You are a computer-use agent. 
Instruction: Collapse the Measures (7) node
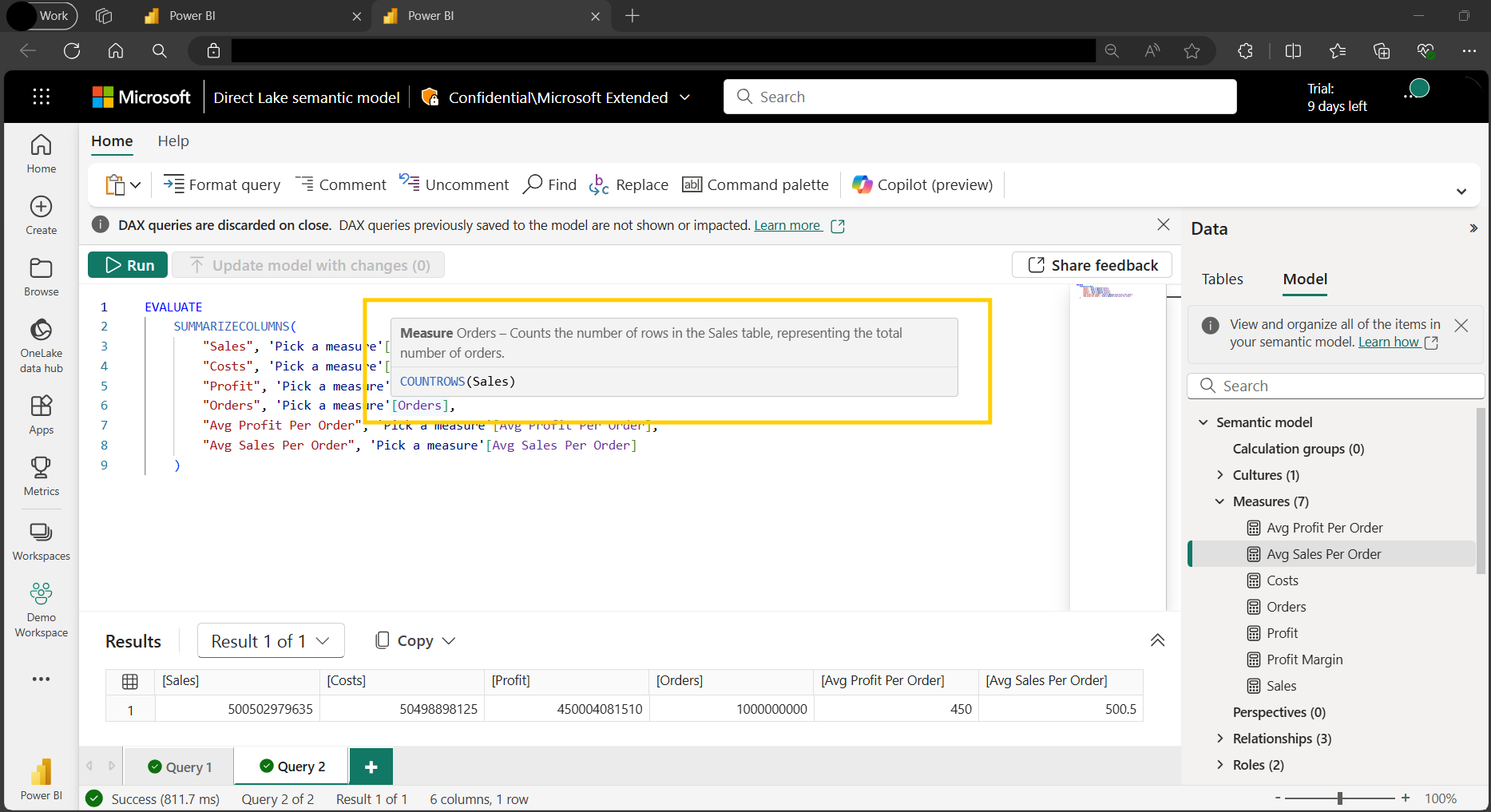click(1219, 501)
